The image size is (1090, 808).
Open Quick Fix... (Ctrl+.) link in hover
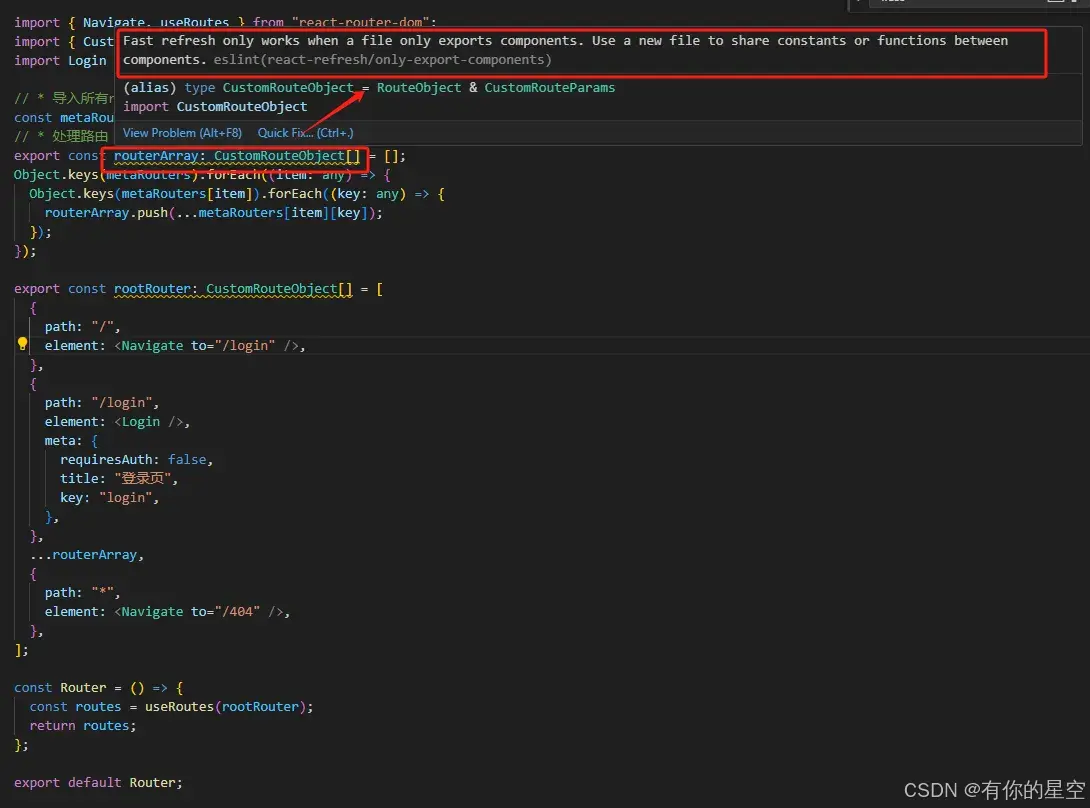click(x=305, y=133)
